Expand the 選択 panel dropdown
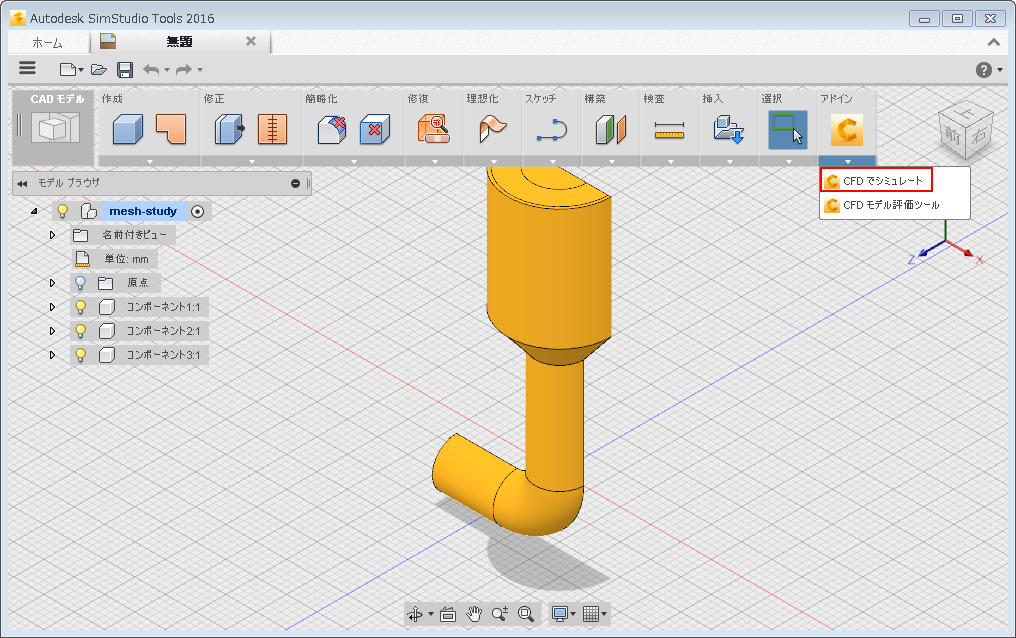Image resolution: width=1016 pixels, height=638 pixels. [x=789, y=161]
